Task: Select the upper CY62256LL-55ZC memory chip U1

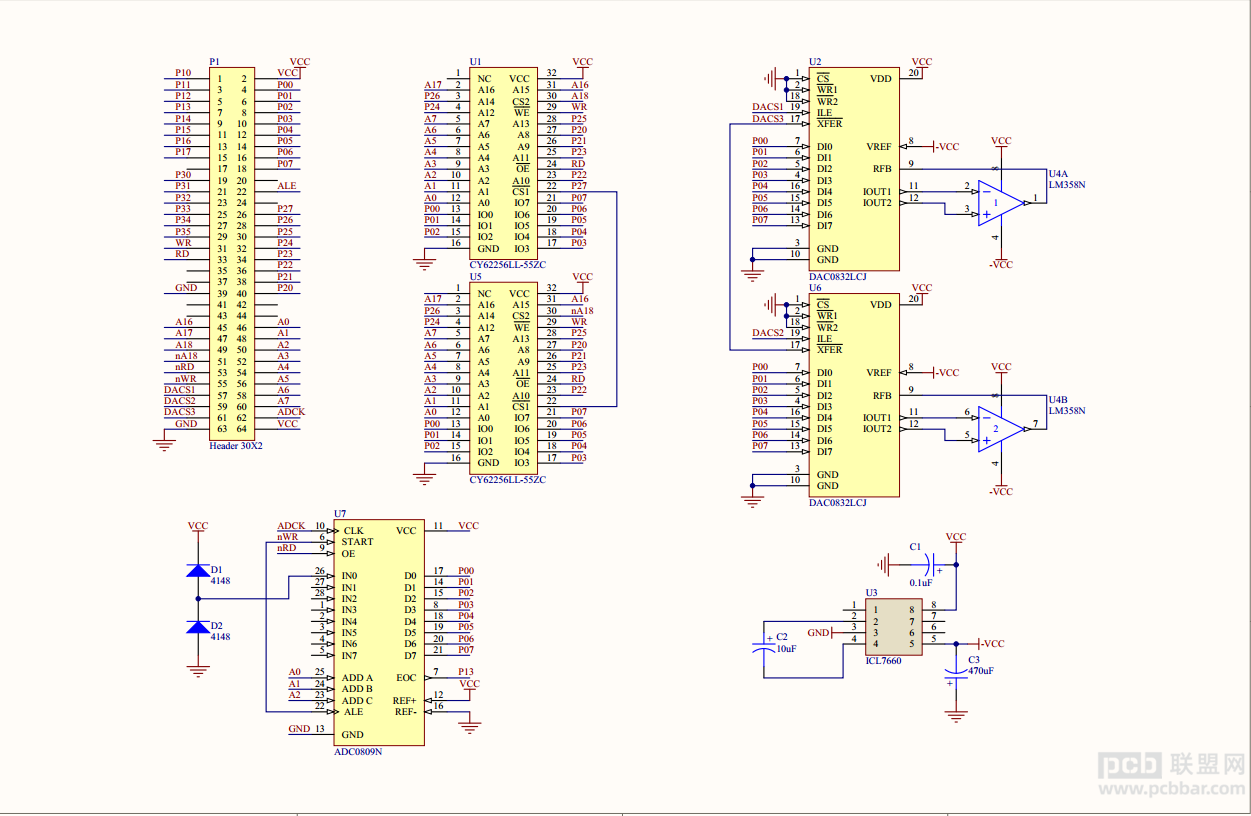Action: (503, 164)
